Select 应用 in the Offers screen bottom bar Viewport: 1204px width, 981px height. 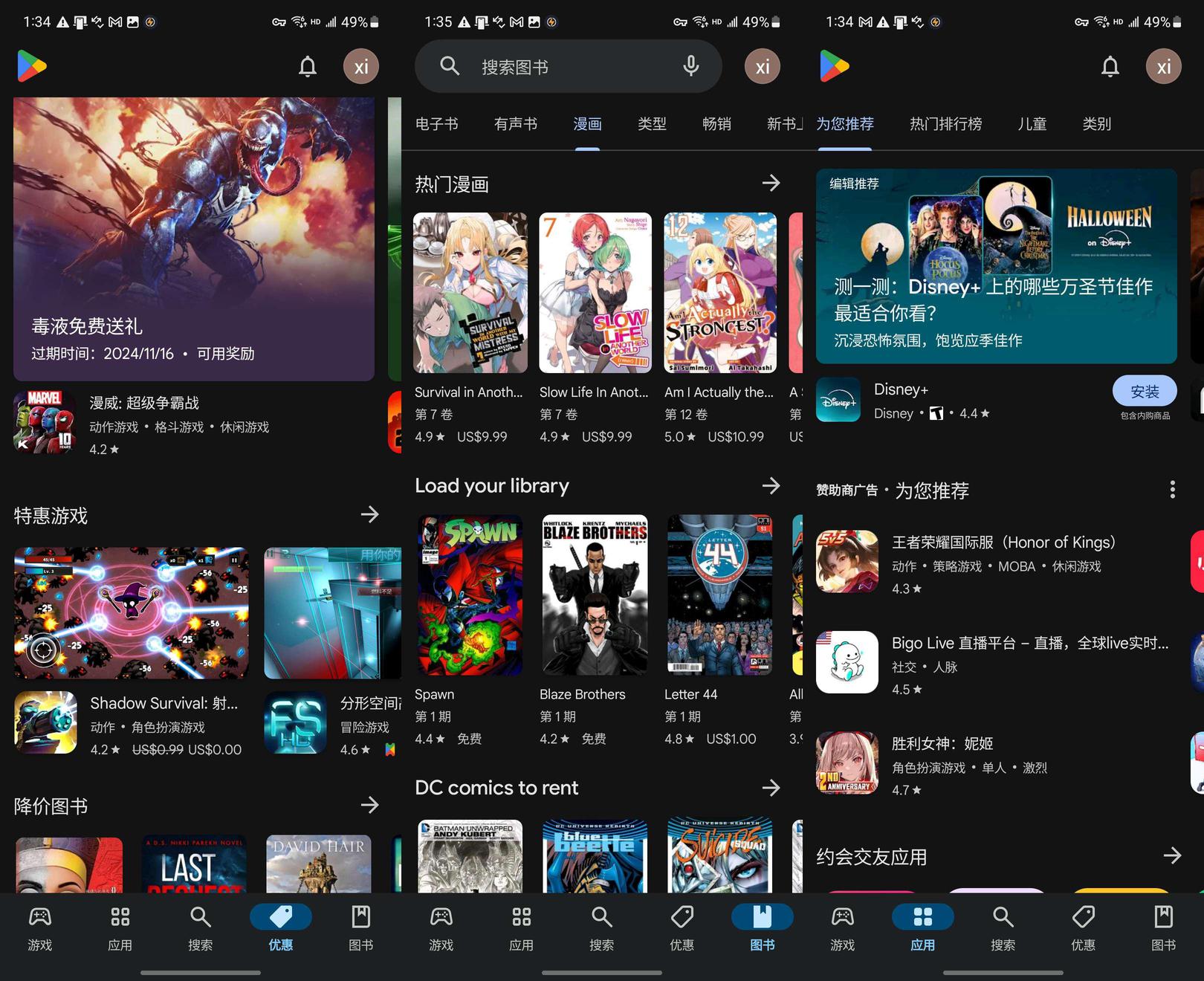tap(120, 928)
